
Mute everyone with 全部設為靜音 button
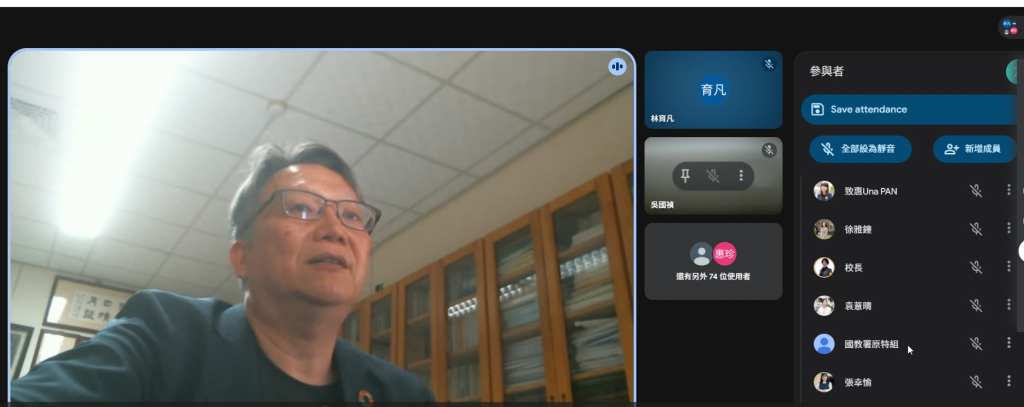click(860, 149)
